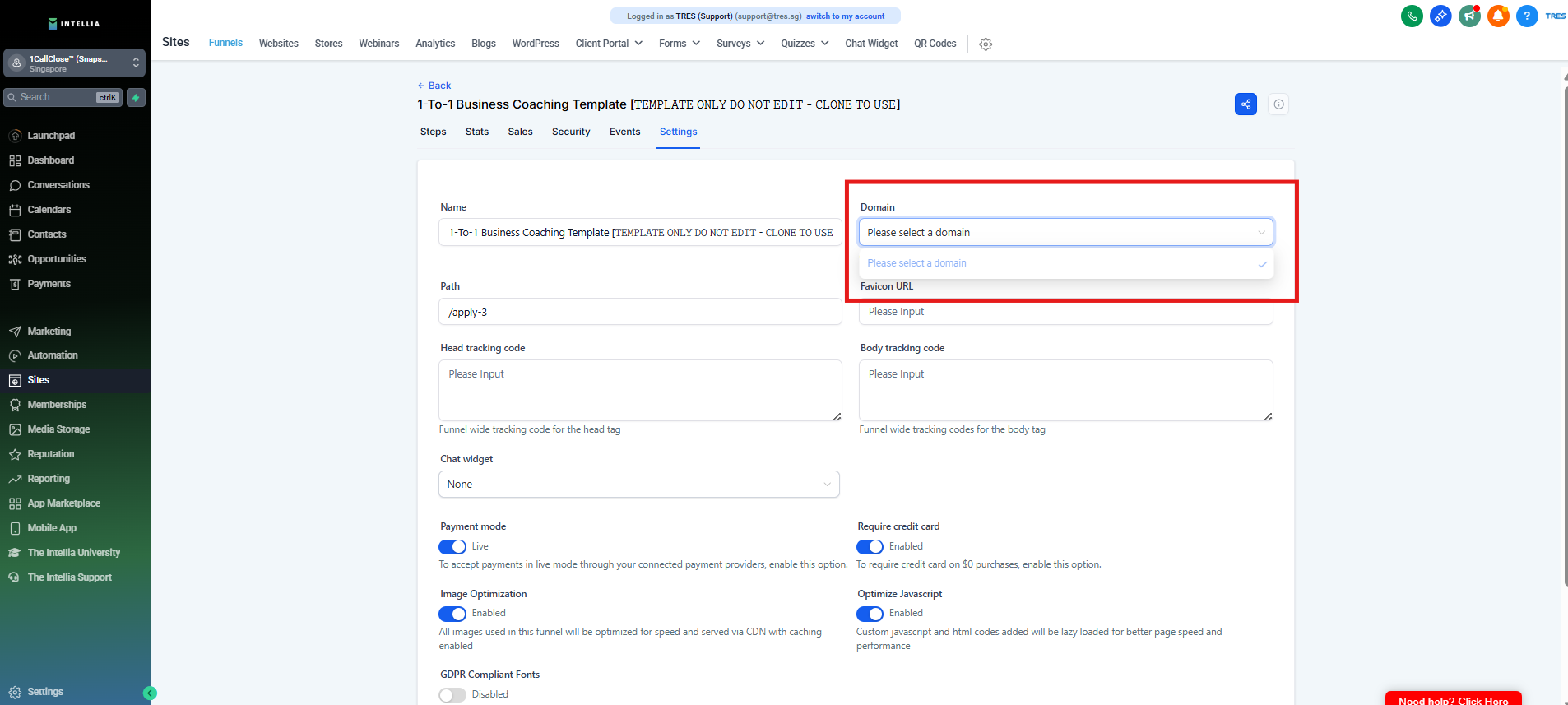Open Contacts in sidebar

click(47, 234)
